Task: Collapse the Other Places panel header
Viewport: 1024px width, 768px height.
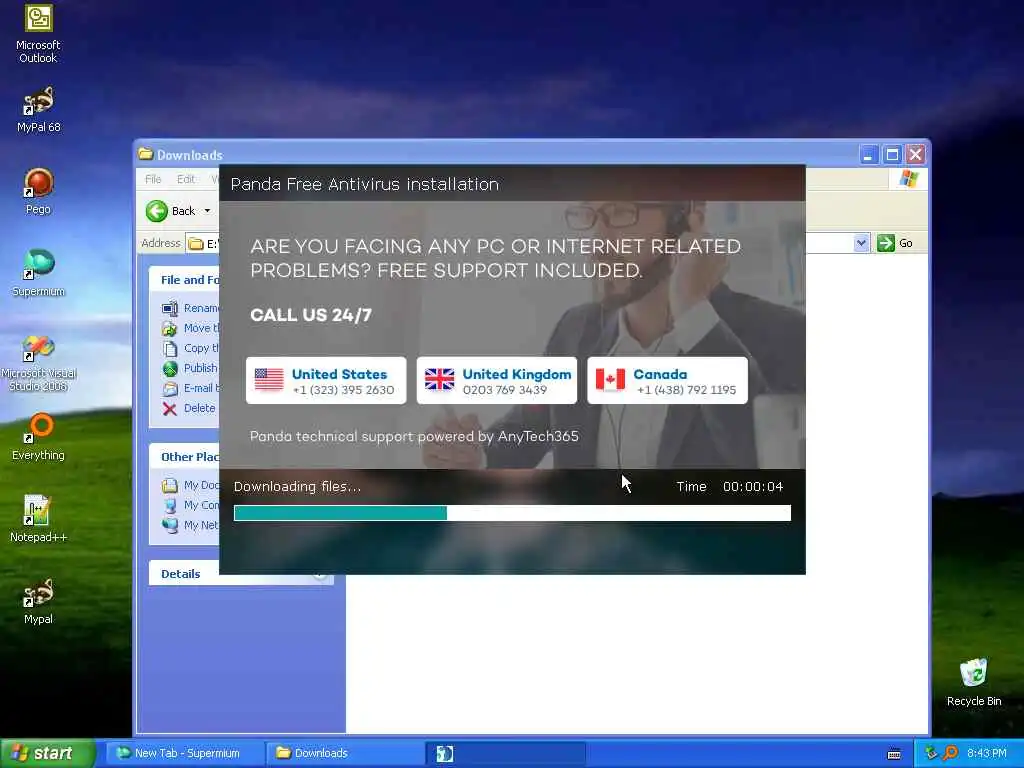Action: pyautogui.click(x=184, y=456)
